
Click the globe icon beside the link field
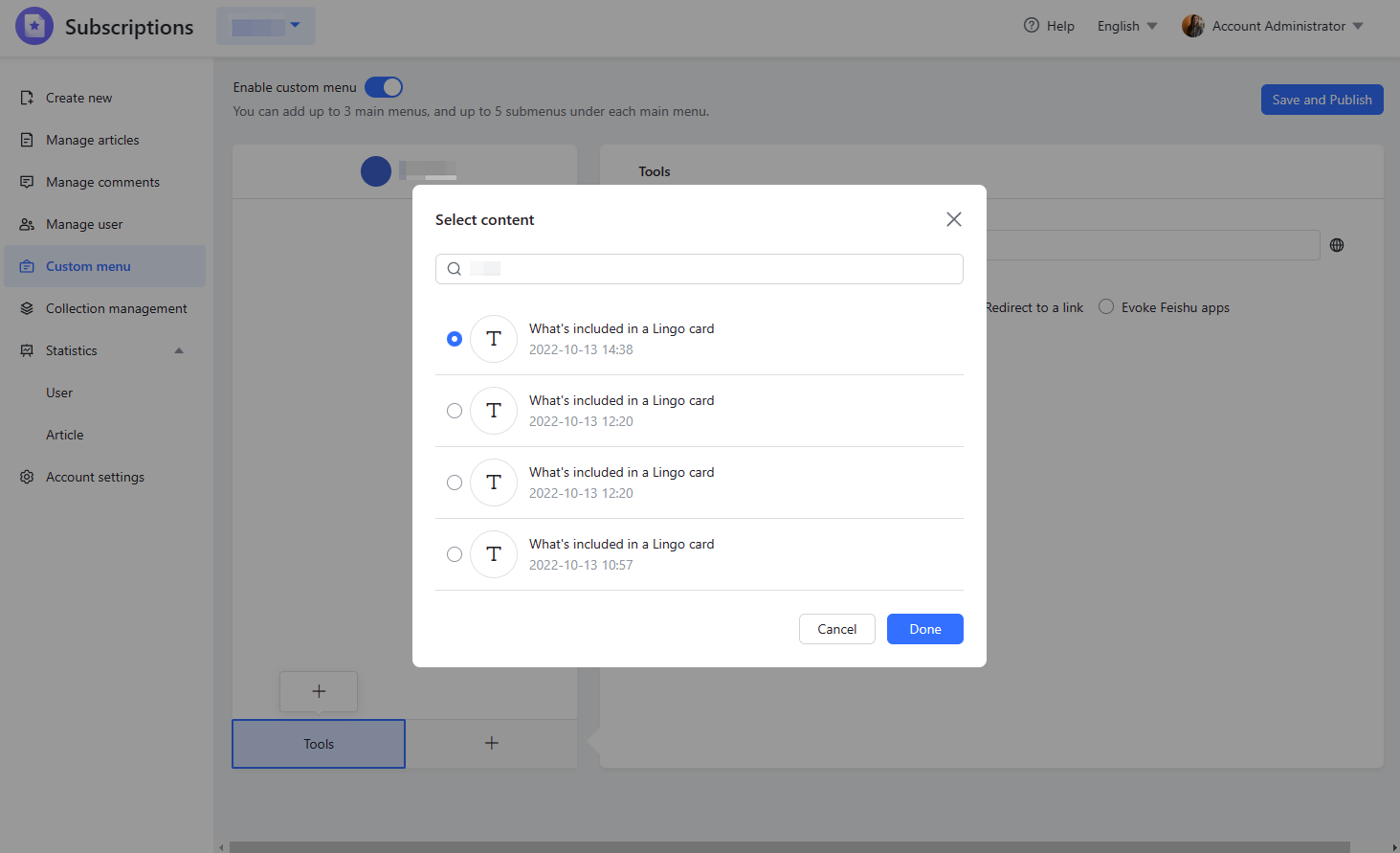1336,245
